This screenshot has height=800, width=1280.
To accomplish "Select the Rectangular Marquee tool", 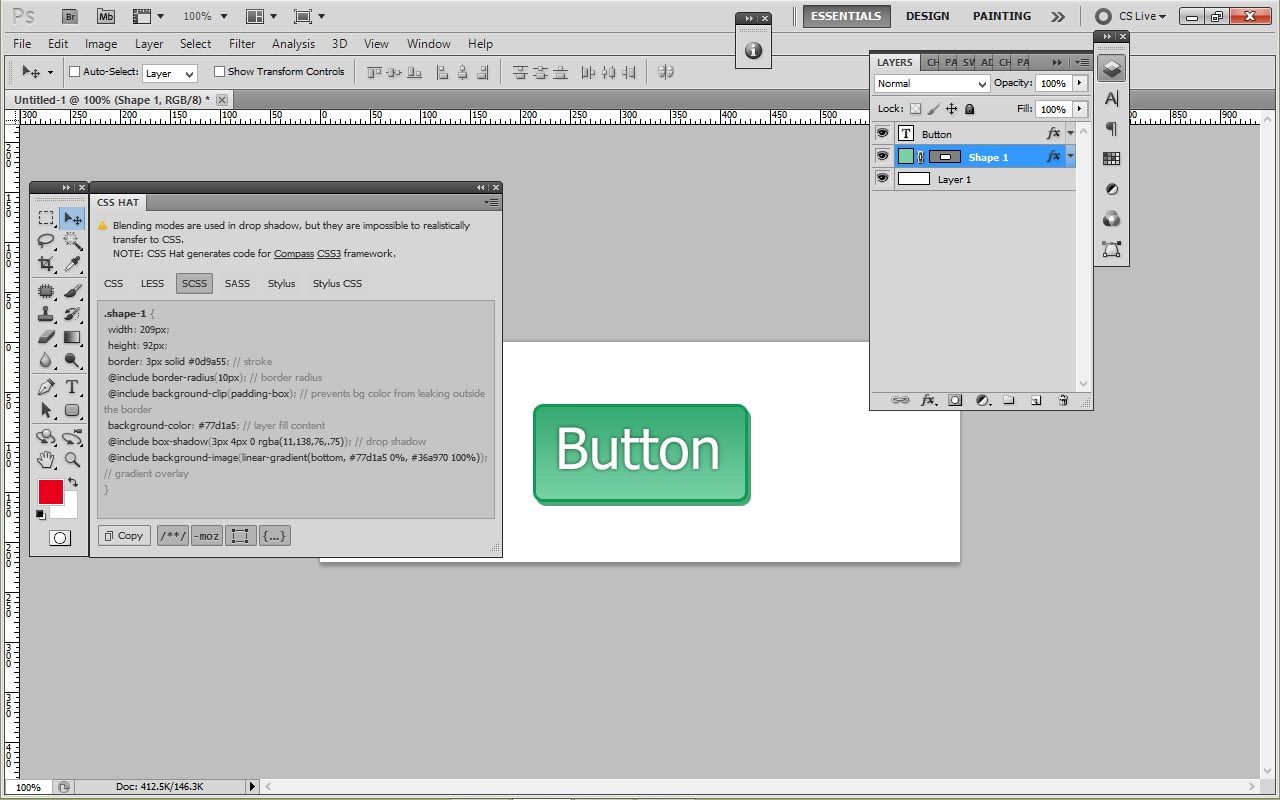I will [x=46, y=218].
